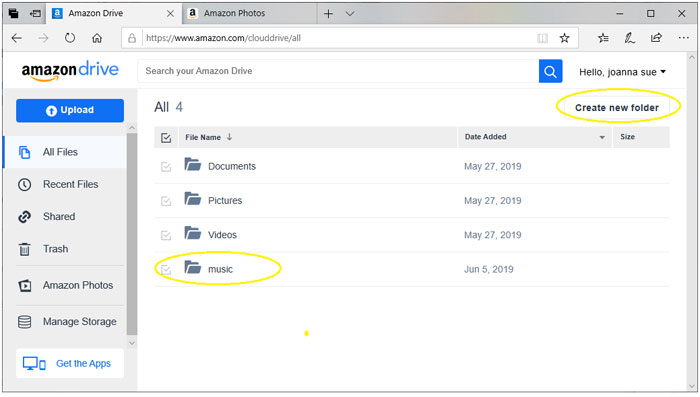Toggle the select all files checkbox

(166, 138)
